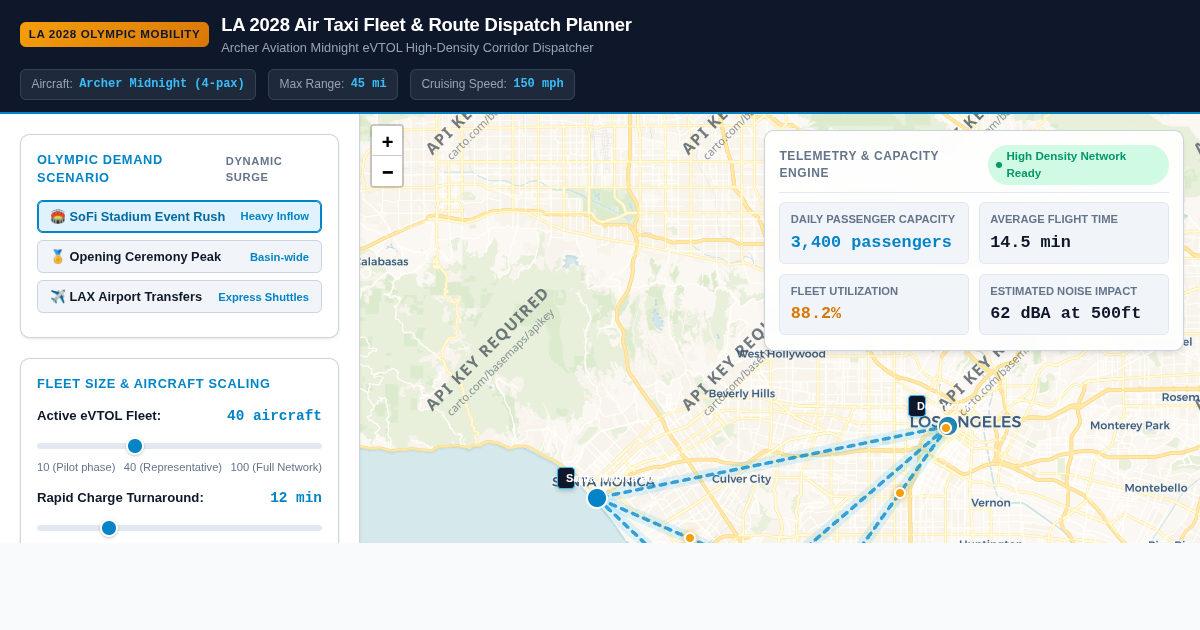Click the '40 aircraft' fleet value
The width and height of the screenshot is (1200, 630).
pyautogui.click(x=274, y=416)
